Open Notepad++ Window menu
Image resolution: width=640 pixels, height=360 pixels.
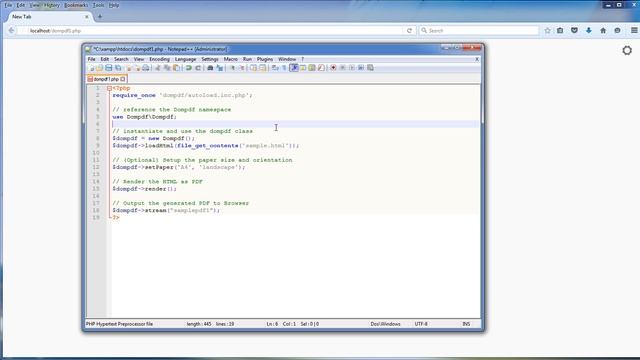pos(287,59)
